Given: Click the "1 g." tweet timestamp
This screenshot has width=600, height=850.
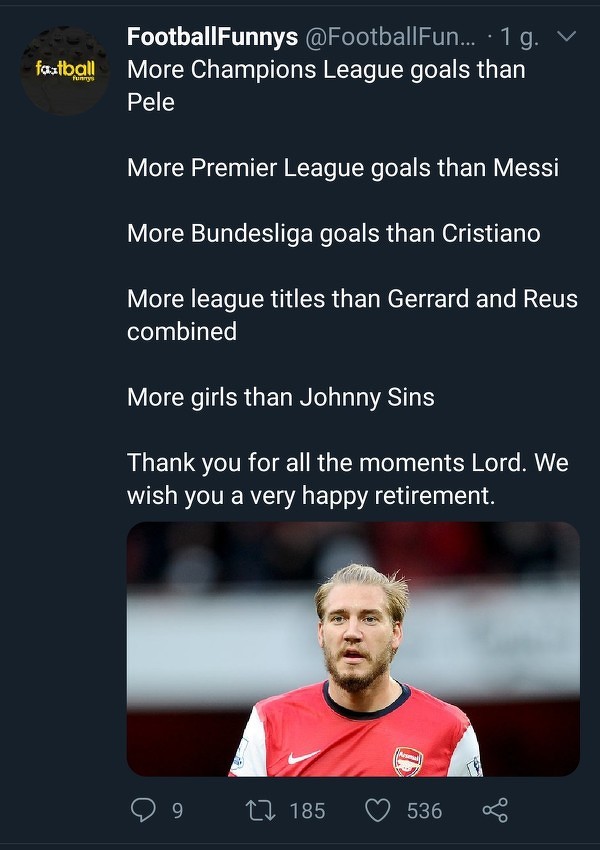Looking at the screenshot, I should 520,37.
